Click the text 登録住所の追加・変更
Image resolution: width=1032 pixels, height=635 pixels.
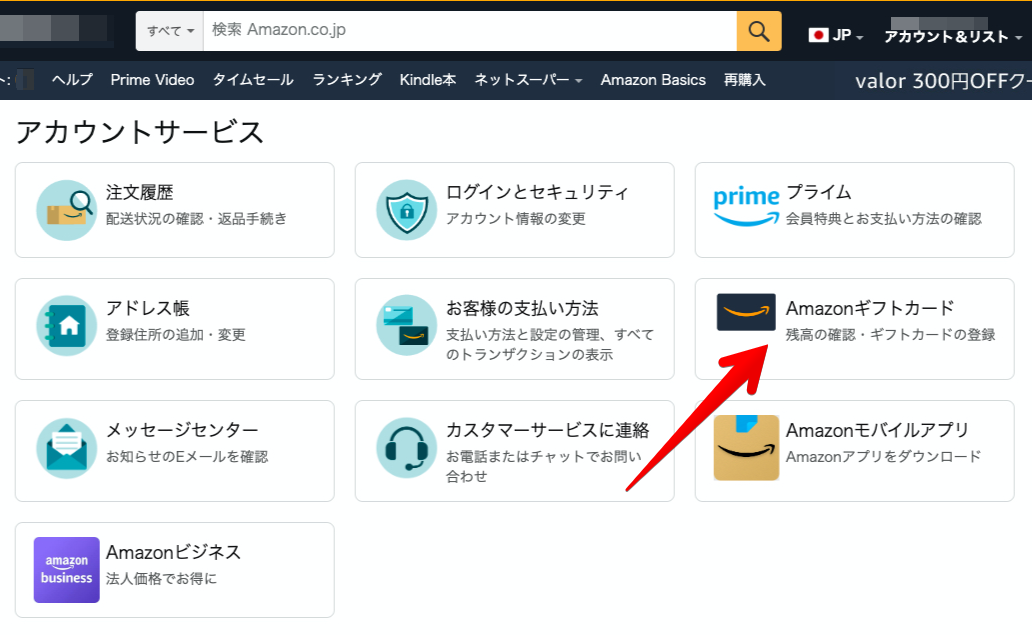tap(176, 334)
